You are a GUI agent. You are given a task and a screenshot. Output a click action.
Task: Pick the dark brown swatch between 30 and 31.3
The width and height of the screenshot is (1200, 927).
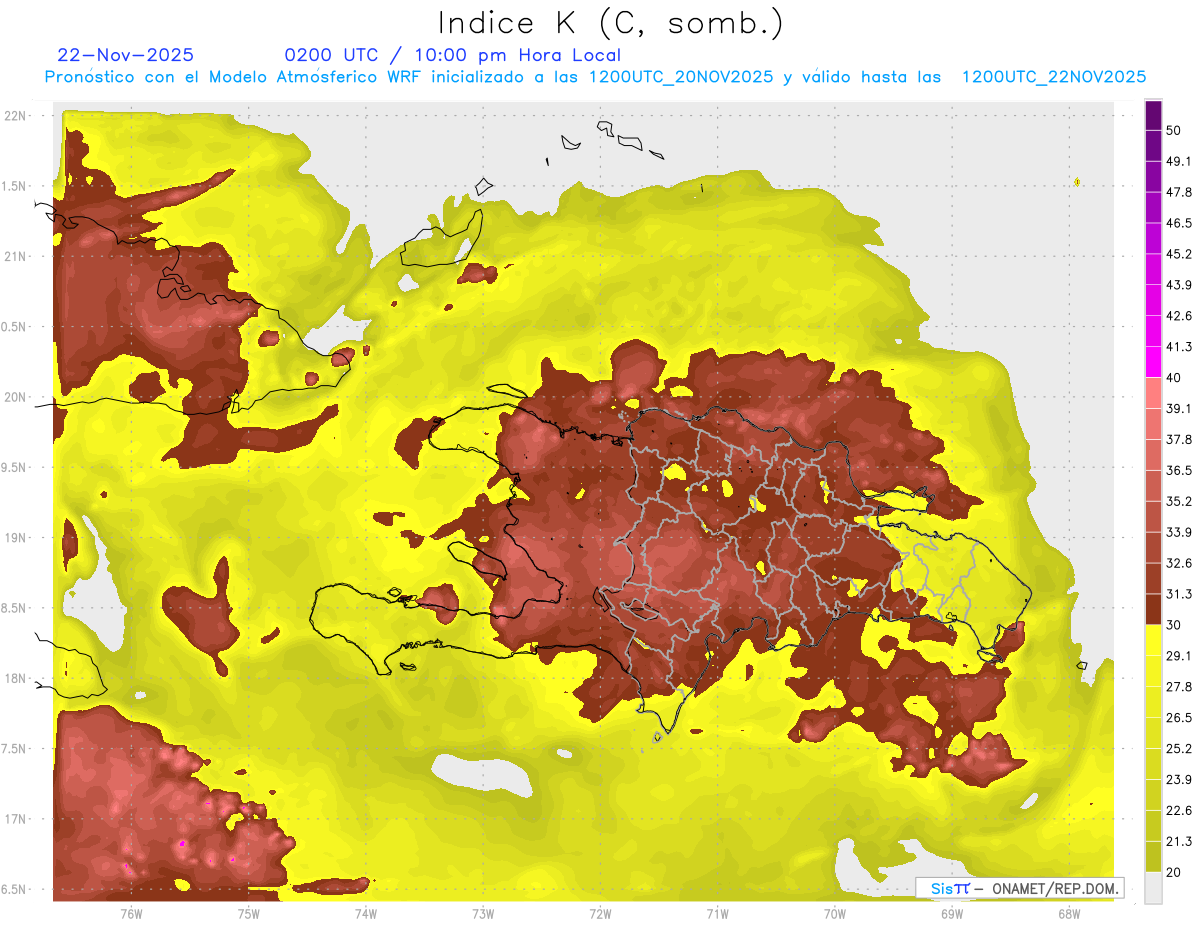tap(1153, 609)
